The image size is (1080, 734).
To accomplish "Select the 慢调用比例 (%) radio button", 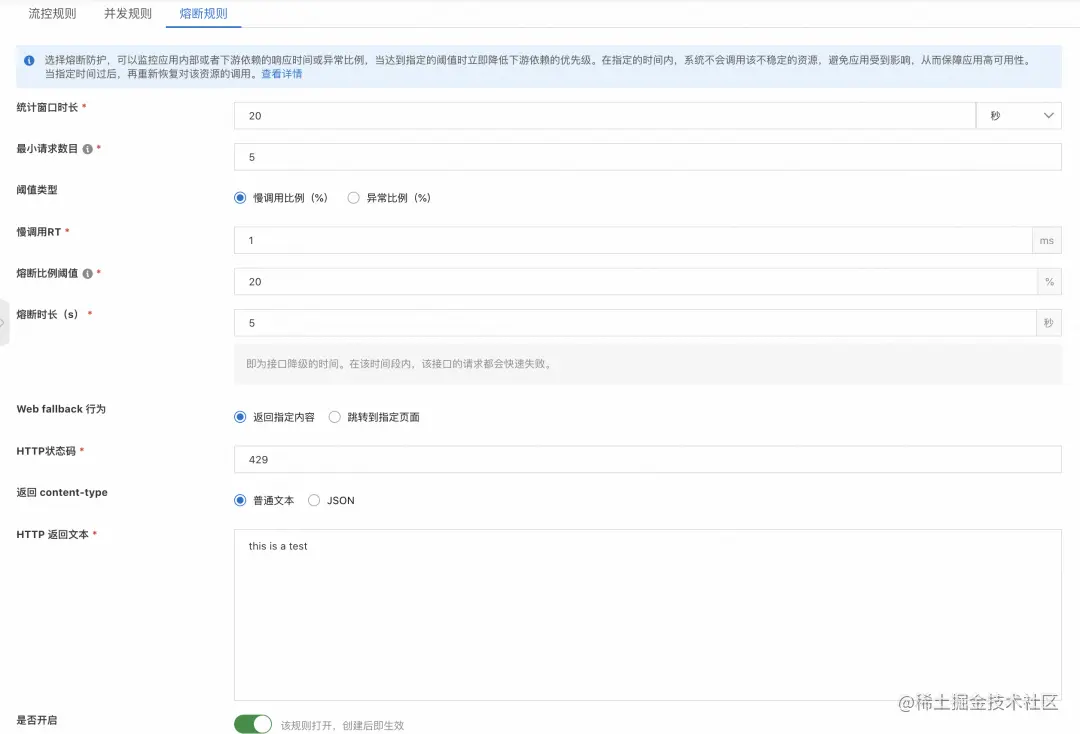I will pos(240,198).
